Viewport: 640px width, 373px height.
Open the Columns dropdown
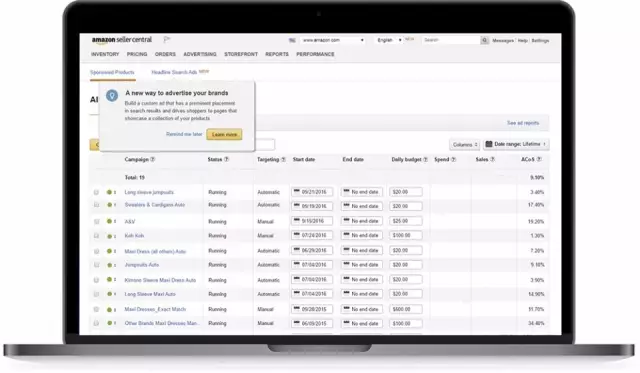coord(464,144)
